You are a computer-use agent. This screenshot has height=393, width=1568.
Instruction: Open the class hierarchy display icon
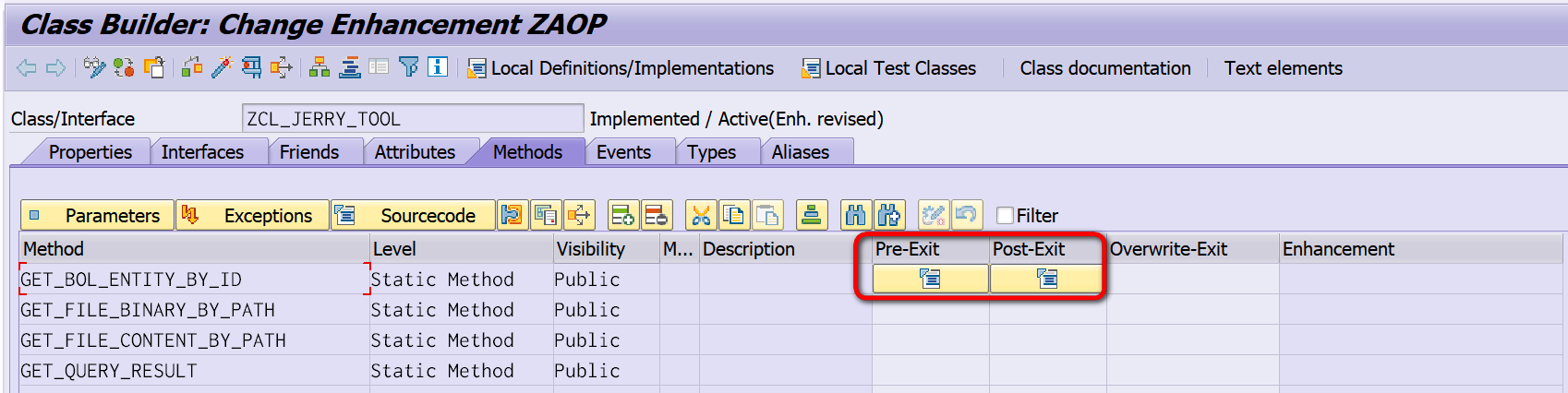(320, 67)
